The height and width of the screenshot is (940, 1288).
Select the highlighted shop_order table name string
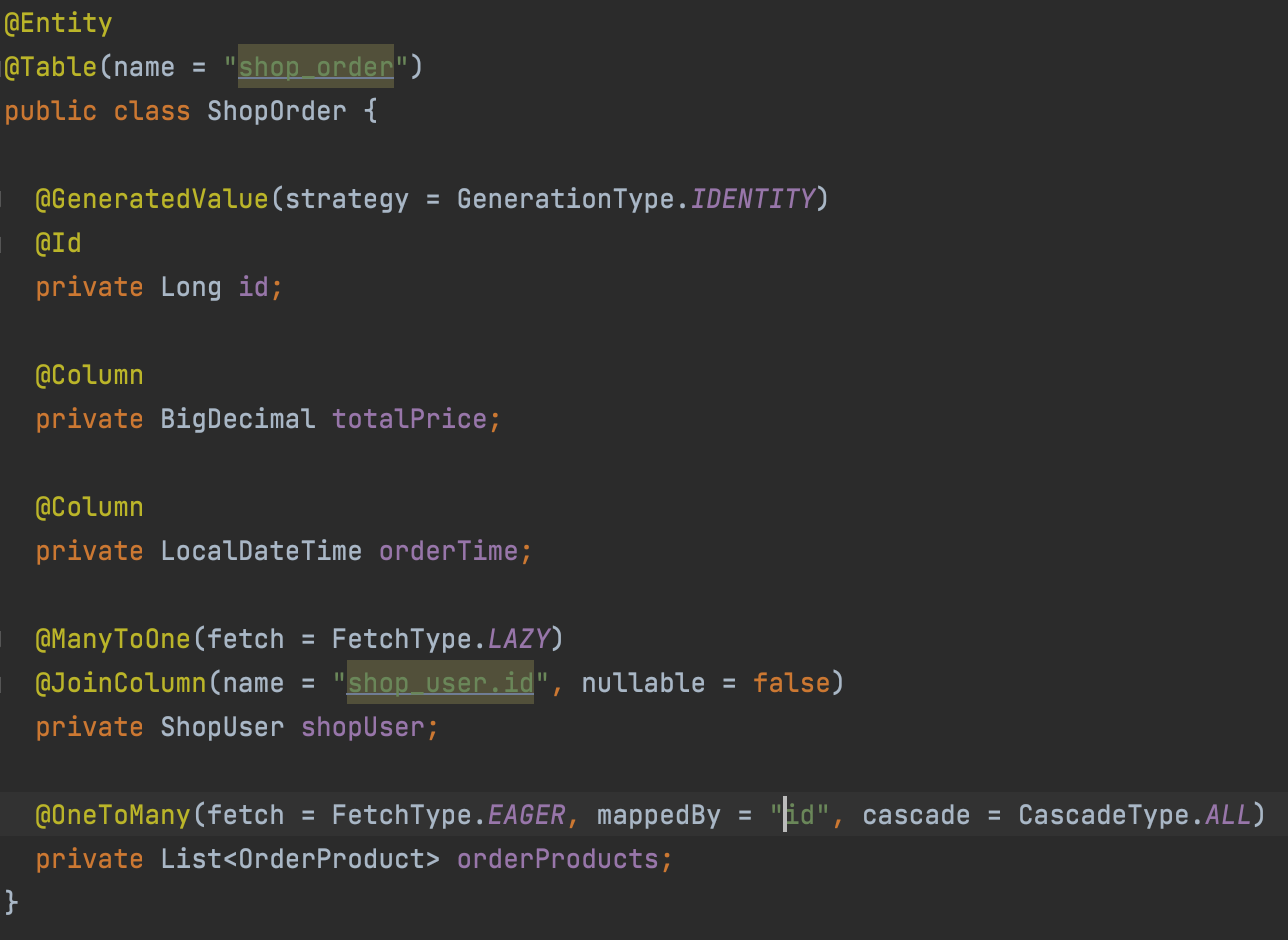pyautogui.click(x=316, y=67)
